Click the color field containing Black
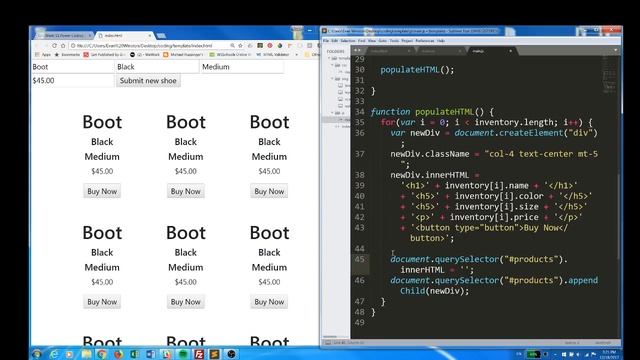The image size is (640, 360). [158, 67]
